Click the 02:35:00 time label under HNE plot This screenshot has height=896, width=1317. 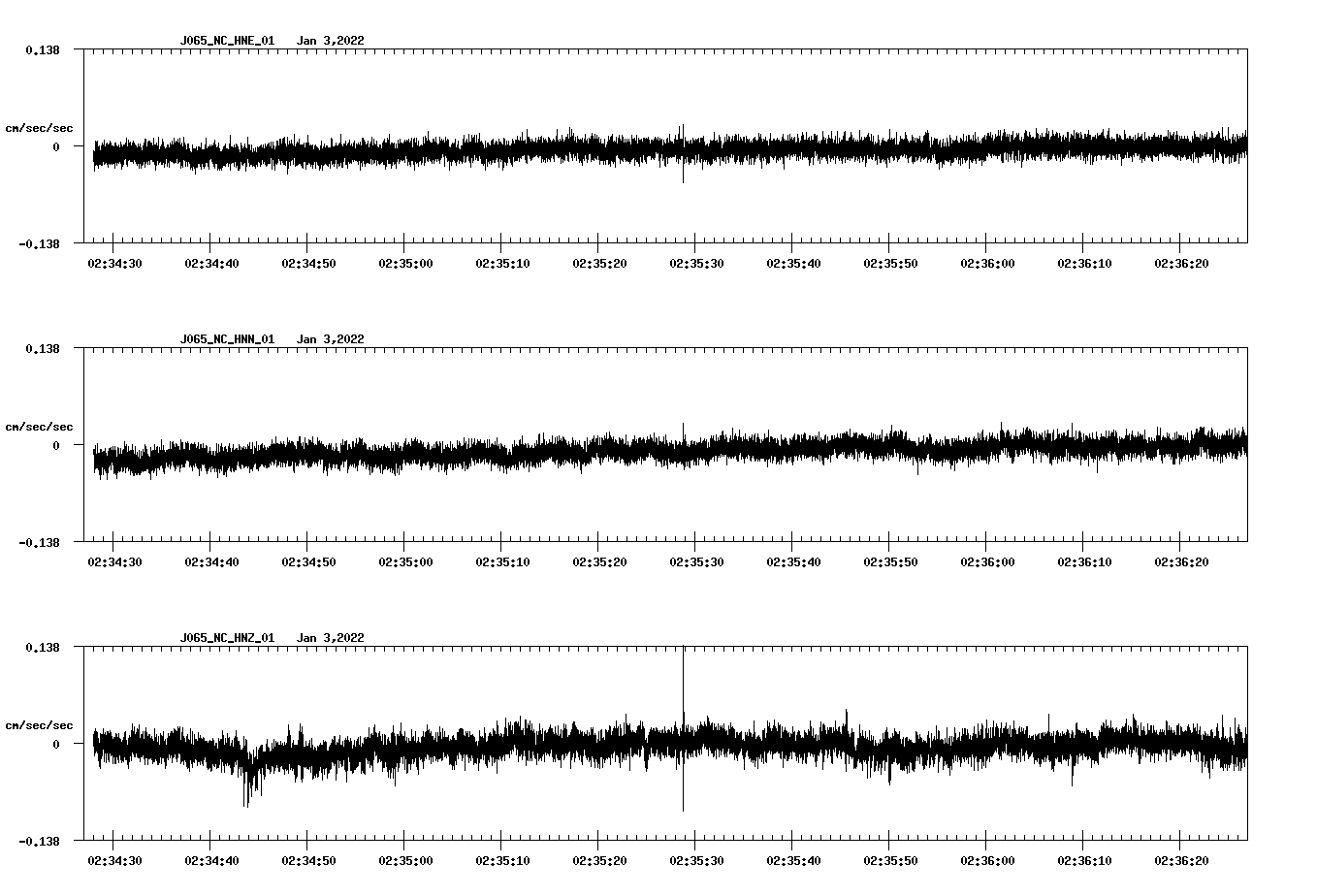click(405, 264)
